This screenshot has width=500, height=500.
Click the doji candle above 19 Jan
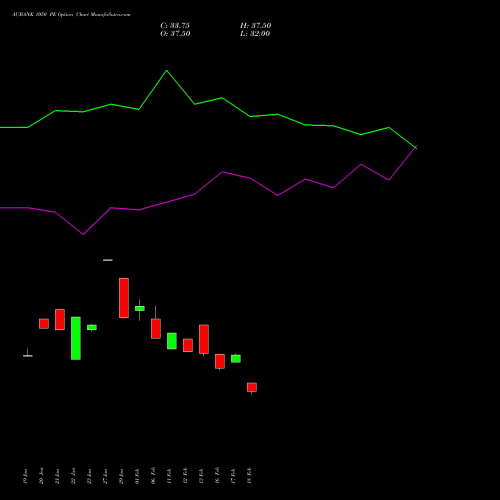pyautogui.click(x=28, y=355)
